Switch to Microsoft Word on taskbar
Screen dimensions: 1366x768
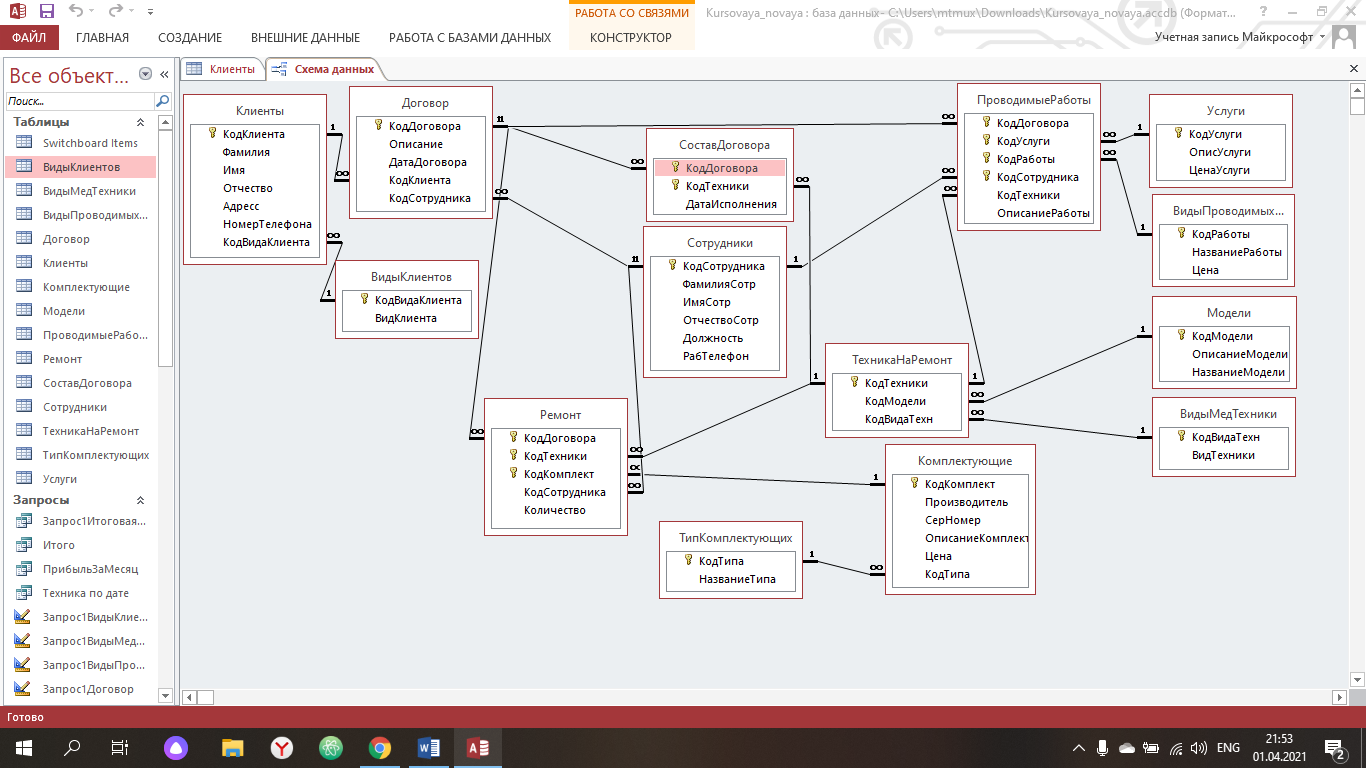428,747
